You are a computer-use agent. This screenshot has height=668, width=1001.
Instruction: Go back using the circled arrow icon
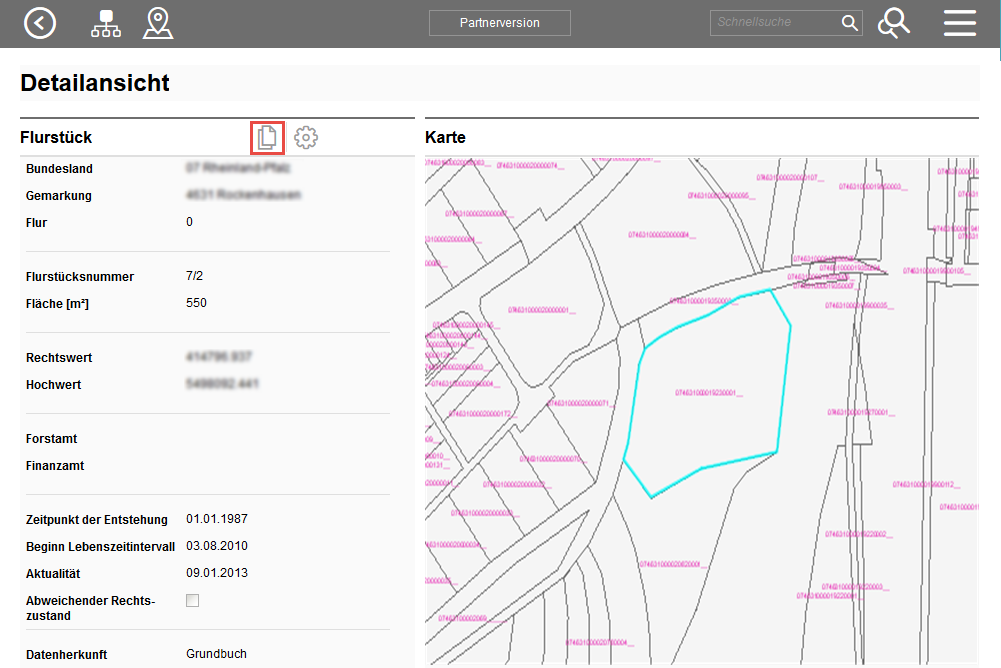point(40,23)
